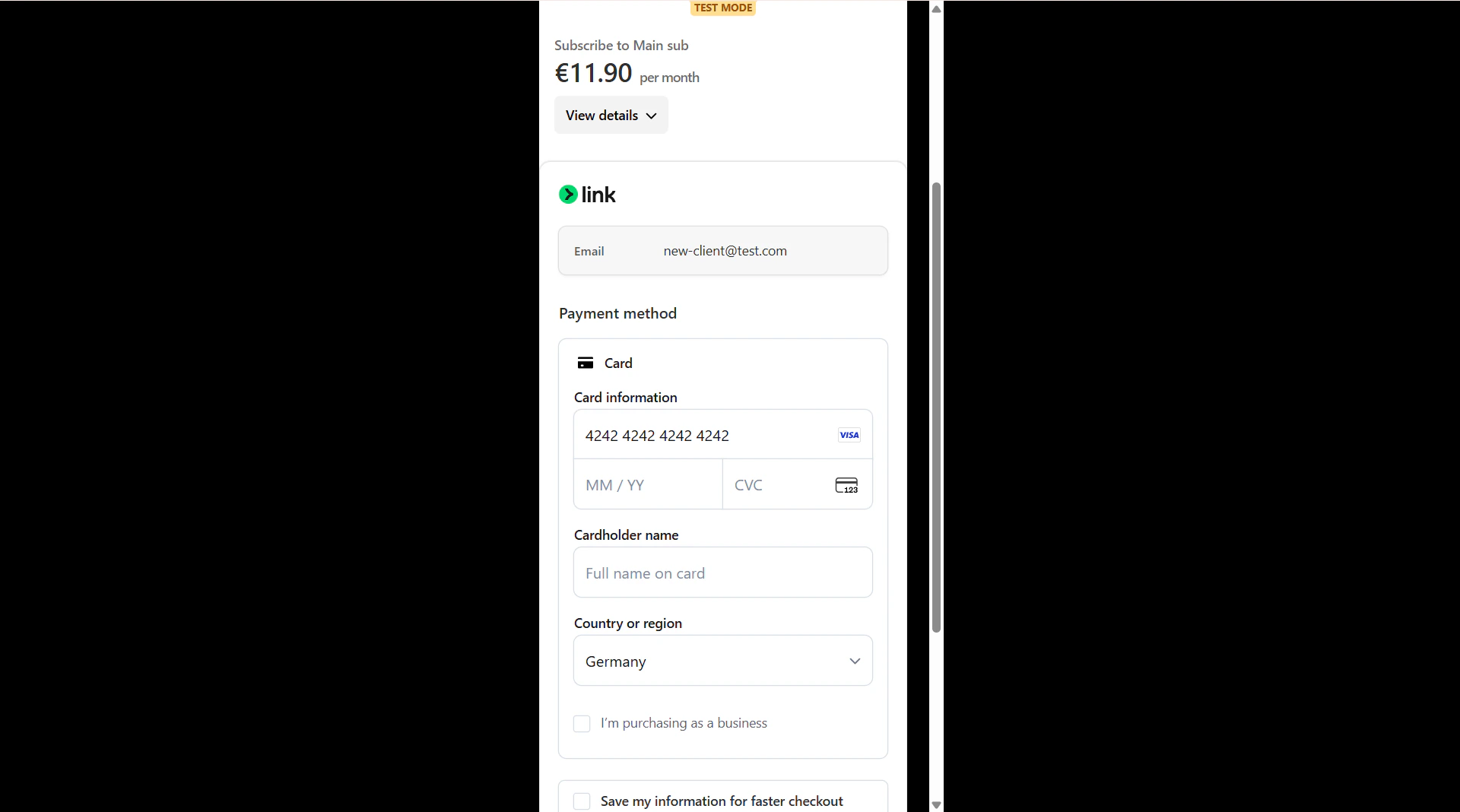
Task: Click the CVC card hint icon
Action: (846, 485)
